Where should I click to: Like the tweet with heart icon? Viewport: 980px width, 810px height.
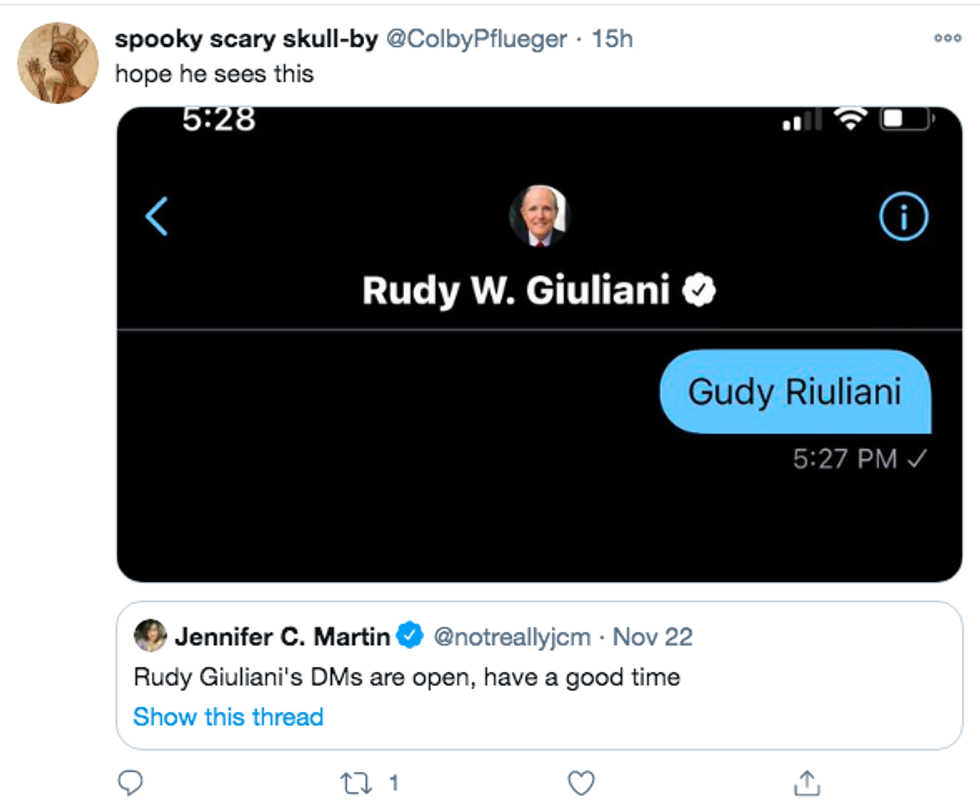581,782
